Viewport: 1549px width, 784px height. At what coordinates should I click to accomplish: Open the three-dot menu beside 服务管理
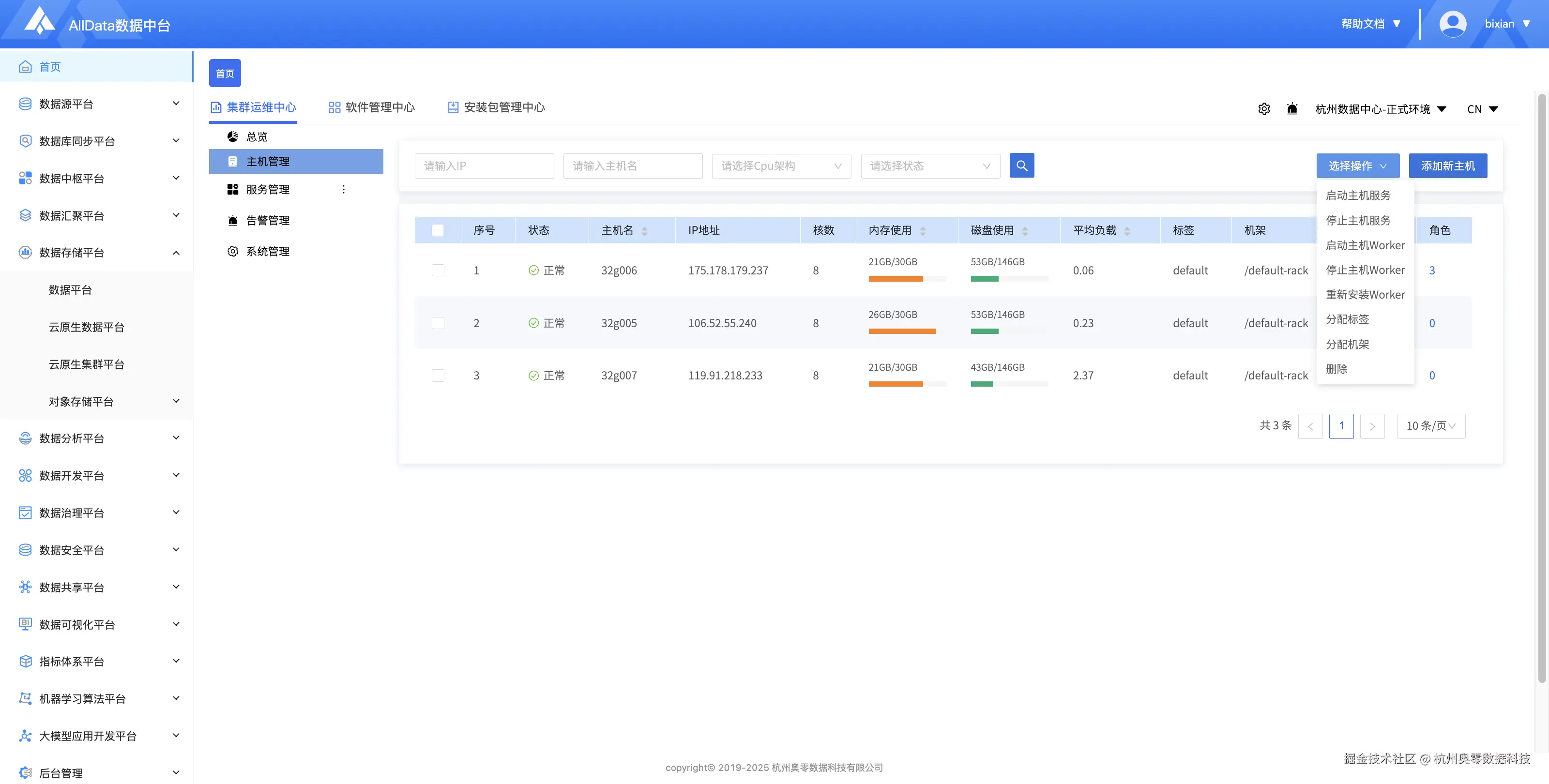coord(343,189)
